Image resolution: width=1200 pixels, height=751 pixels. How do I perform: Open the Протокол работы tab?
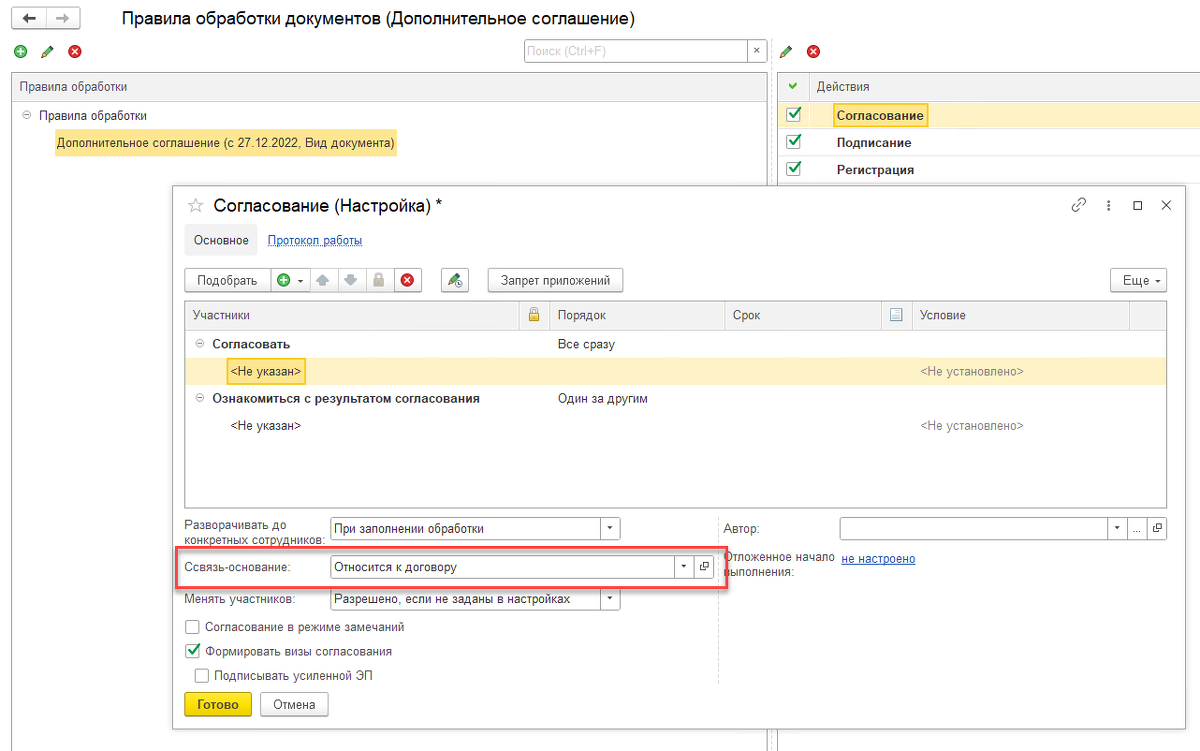click(315, 240)
